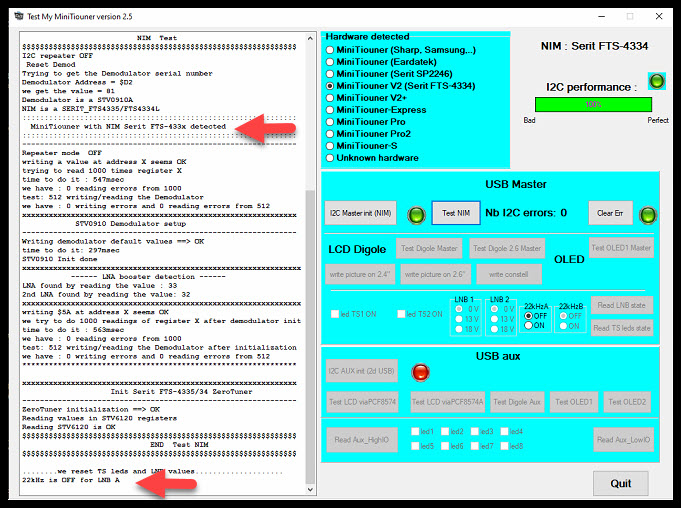The image size is (681, 508).
Task: Click Read TS leds state button
Action: click(x=622, y=328)
